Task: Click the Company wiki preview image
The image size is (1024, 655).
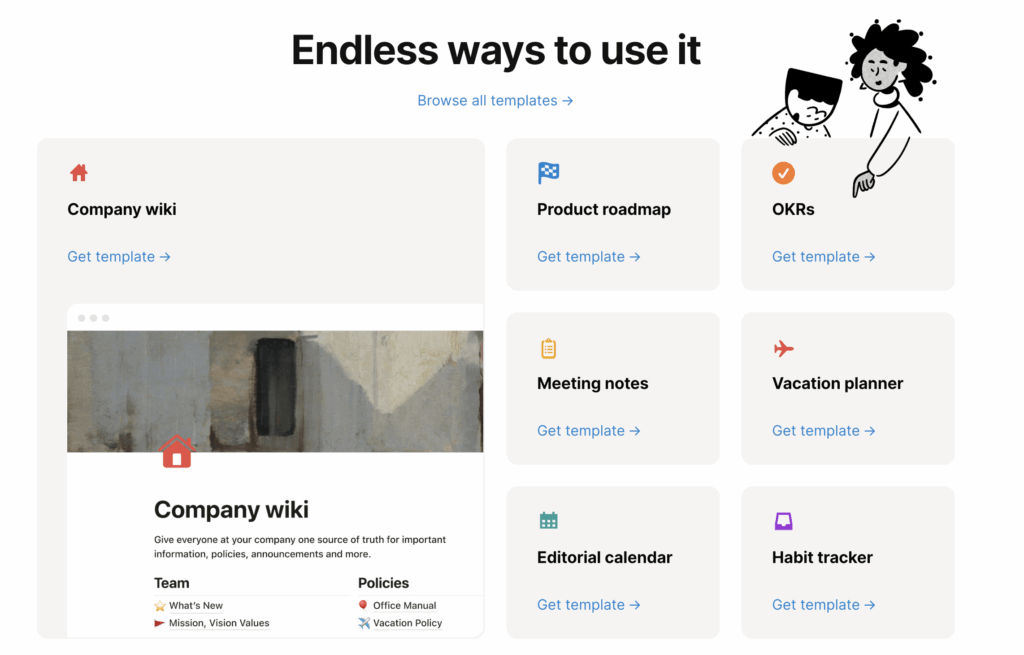Action: (274, 390)
